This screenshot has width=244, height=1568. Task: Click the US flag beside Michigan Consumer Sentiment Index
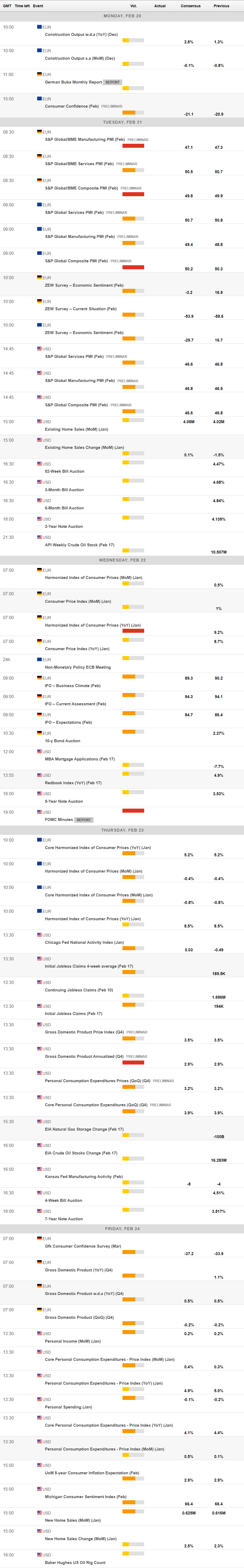pyautogui.click(x=40, y=1489)
